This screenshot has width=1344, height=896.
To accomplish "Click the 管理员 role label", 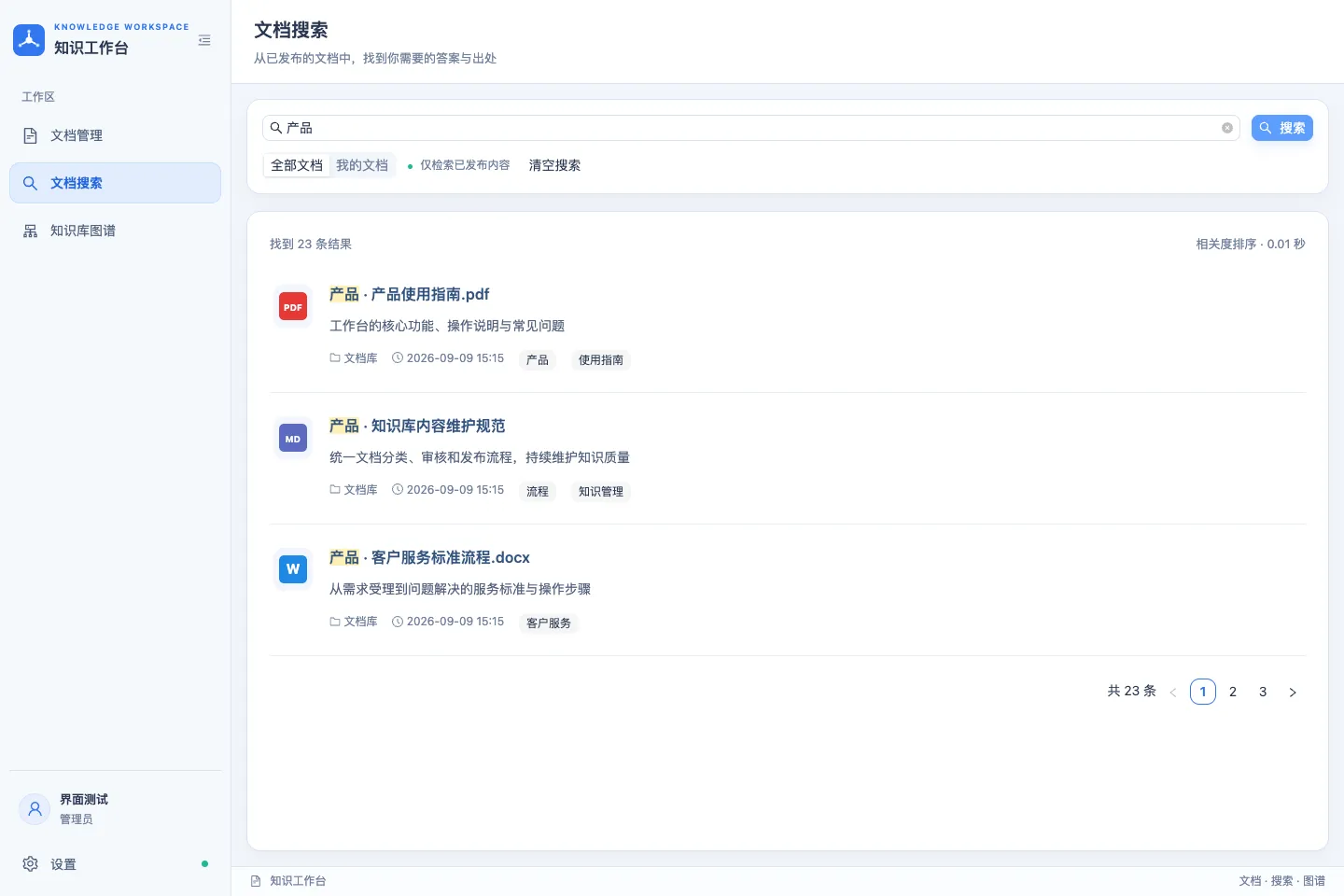I will [x=77, y=819].
